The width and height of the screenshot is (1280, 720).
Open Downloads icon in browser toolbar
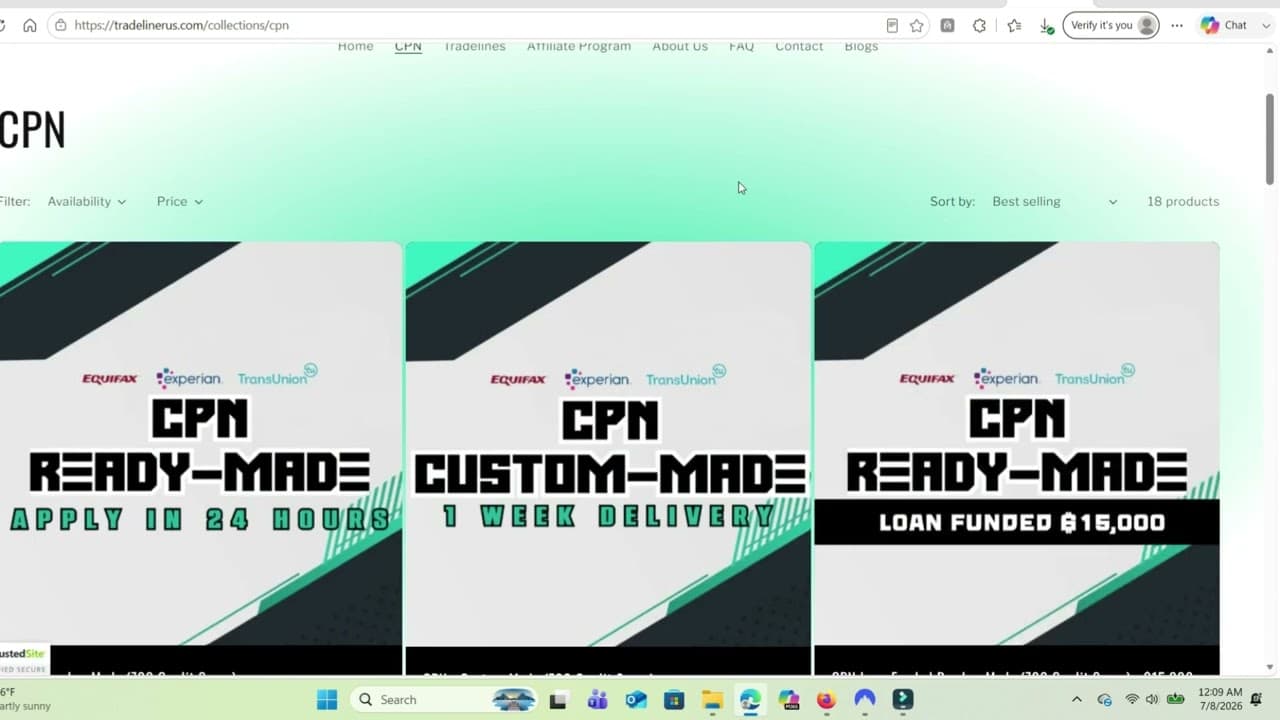coord(1046,25)
